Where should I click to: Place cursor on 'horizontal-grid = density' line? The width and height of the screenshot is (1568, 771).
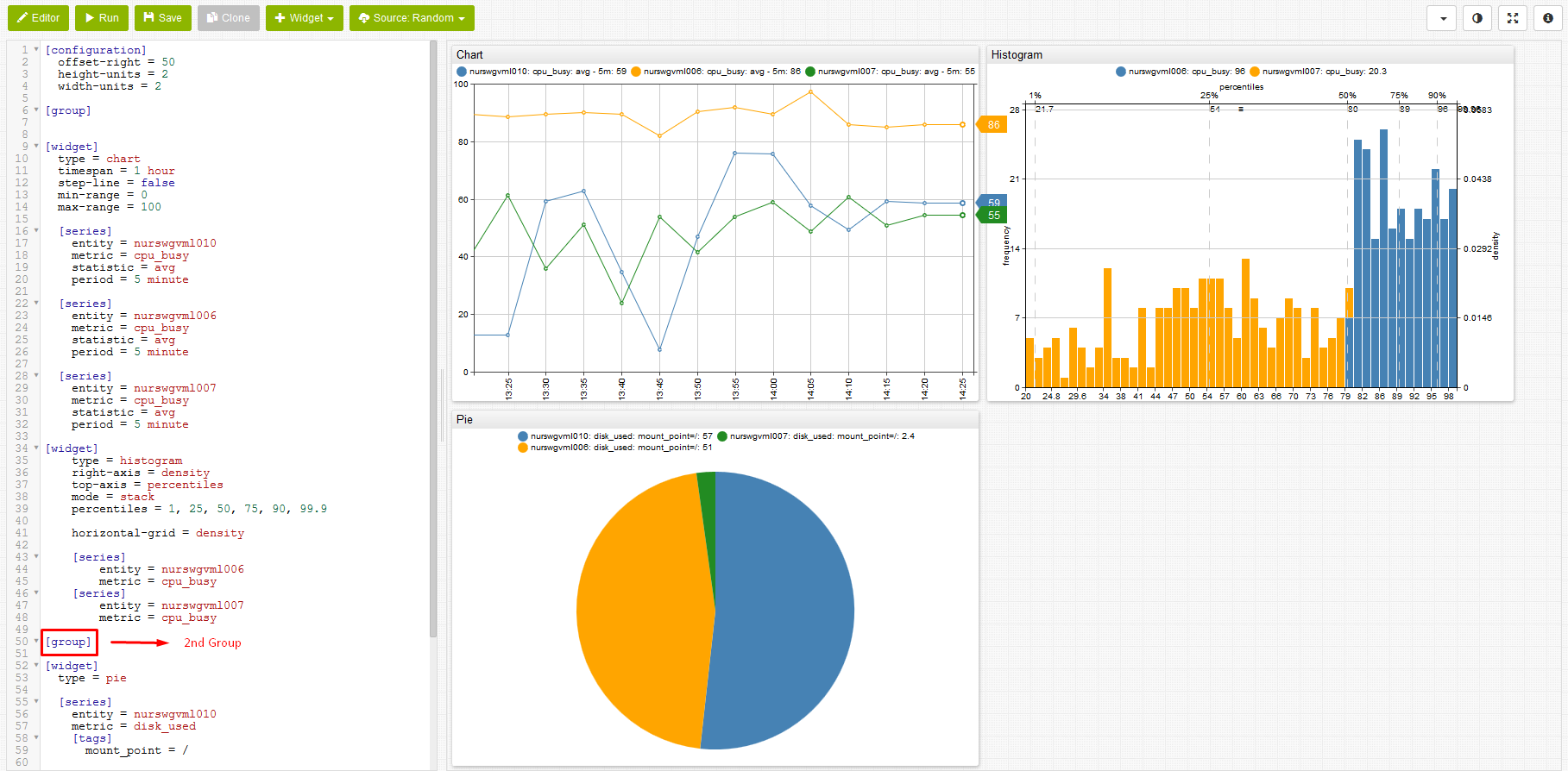point(158,533)
